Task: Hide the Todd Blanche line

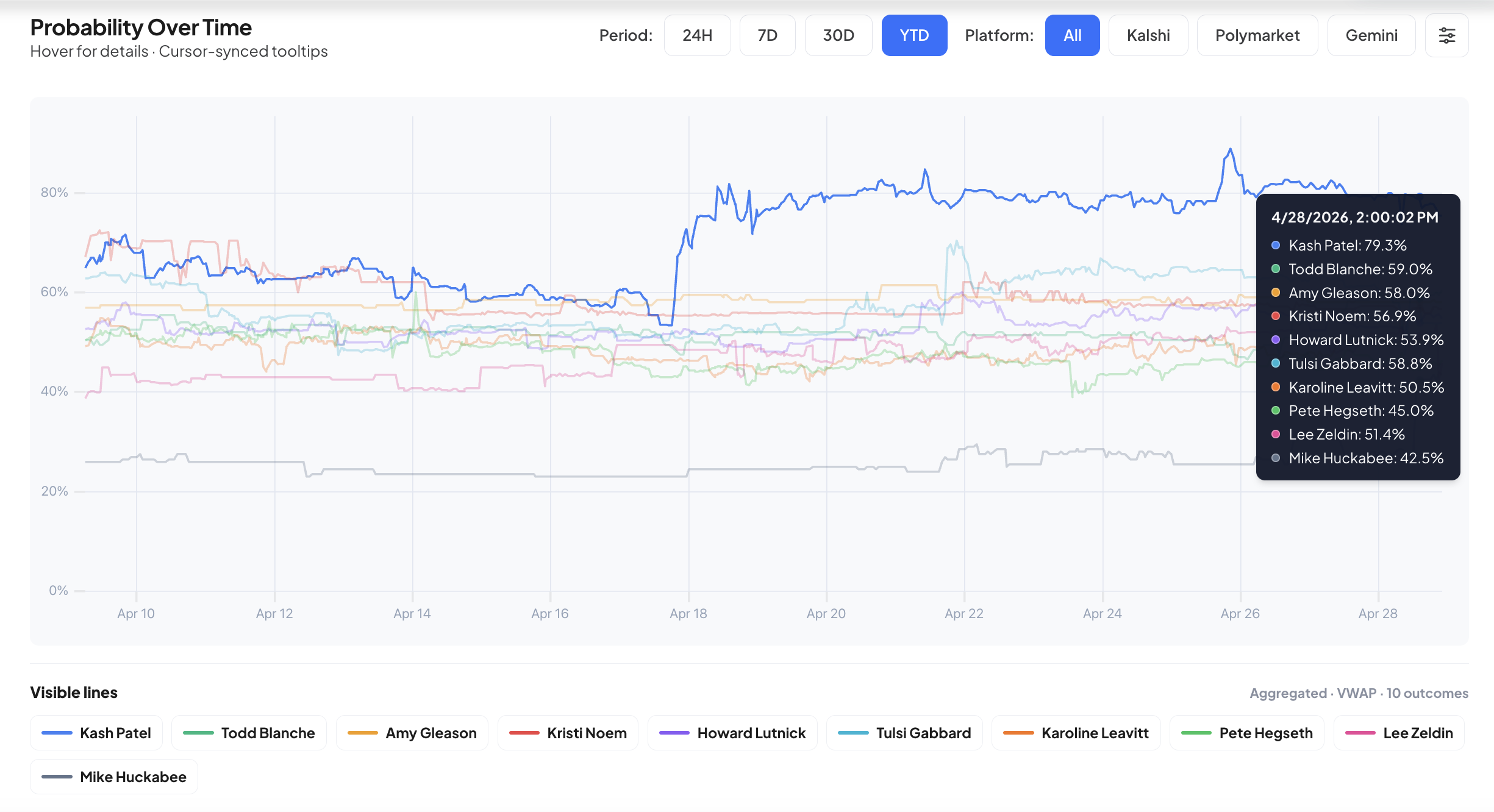Action: pos(249,733)
